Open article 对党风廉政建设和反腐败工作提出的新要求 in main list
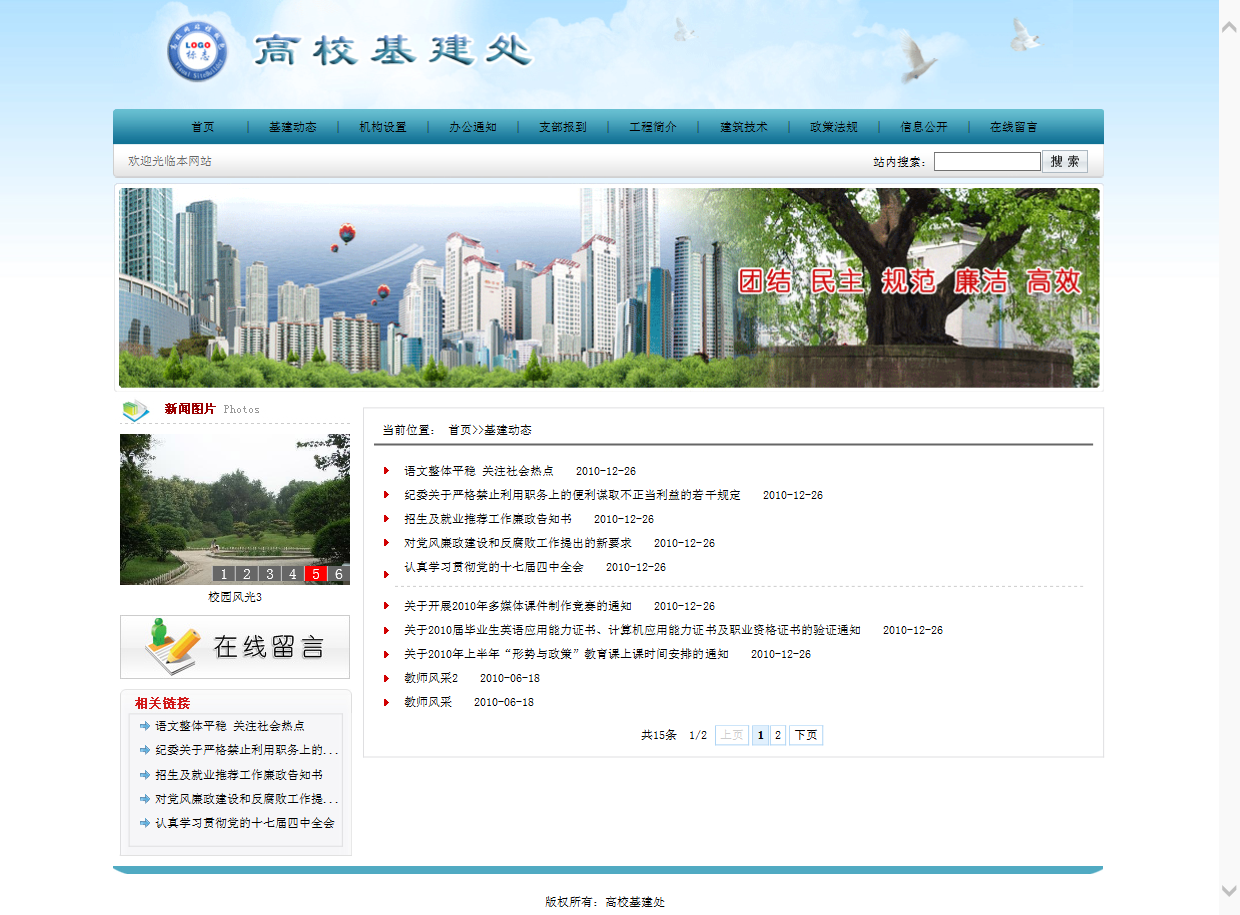Image resolution: width=1240 pixels, height=915 pixels. point(518,543)
